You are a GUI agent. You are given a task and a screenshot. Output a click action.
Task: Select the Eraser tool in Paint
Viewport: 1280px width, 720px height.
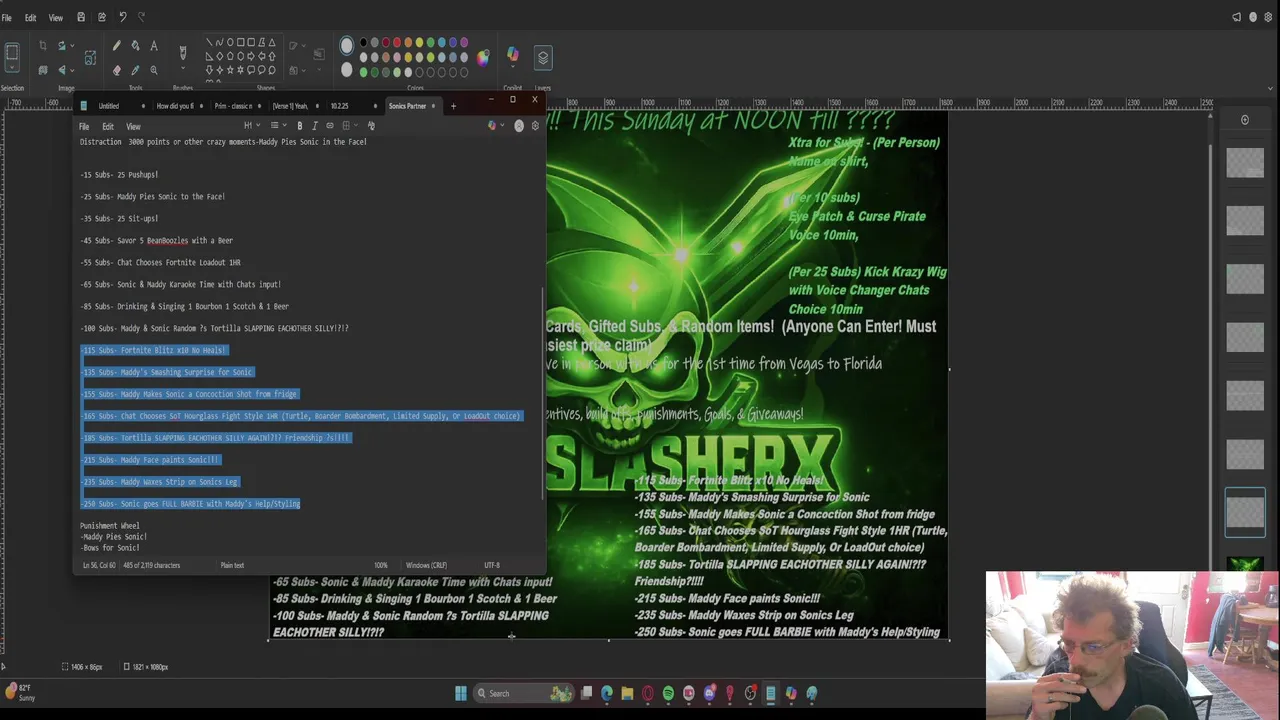pos(116,70)
